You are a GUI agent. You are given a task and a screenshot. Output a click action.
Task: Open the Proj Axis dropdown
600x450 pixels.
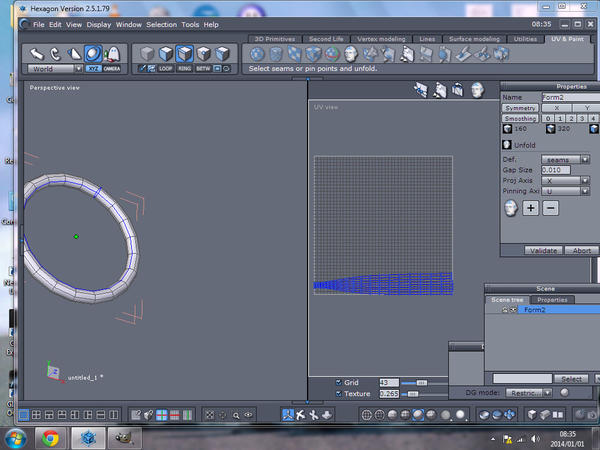coord(566,181)
